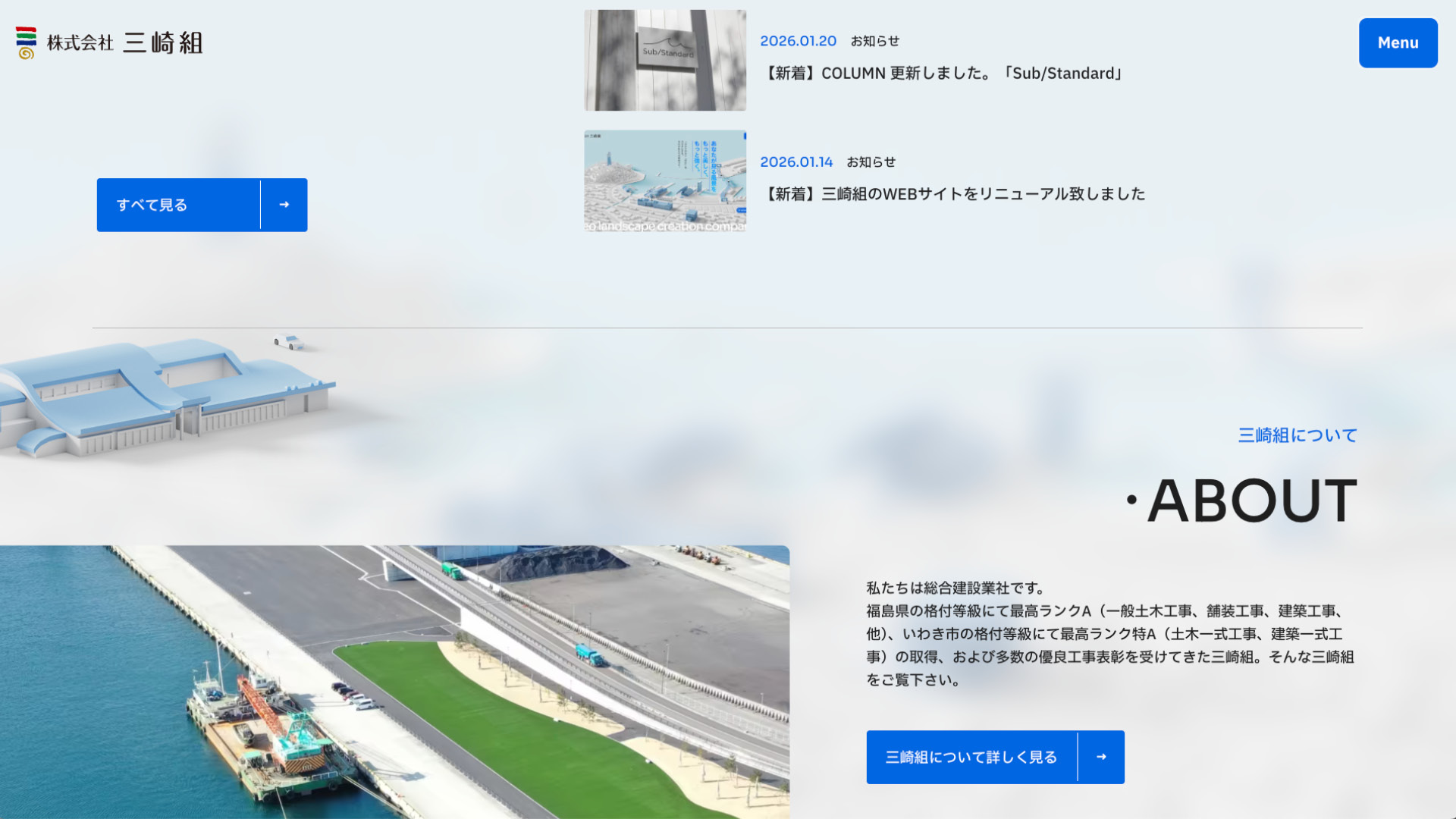Click 三崎組について詳しく見る button

pyautogui.click(x=971, y=757)
